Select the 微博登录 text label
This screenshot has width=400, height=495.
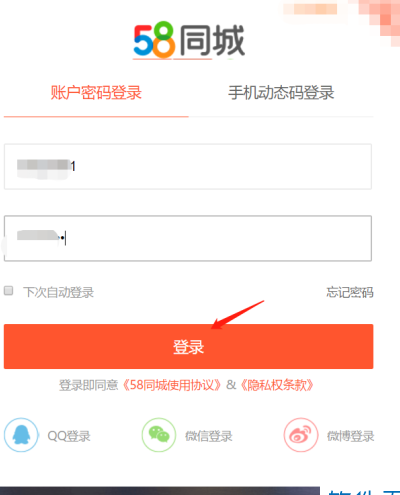click(350, 436)
